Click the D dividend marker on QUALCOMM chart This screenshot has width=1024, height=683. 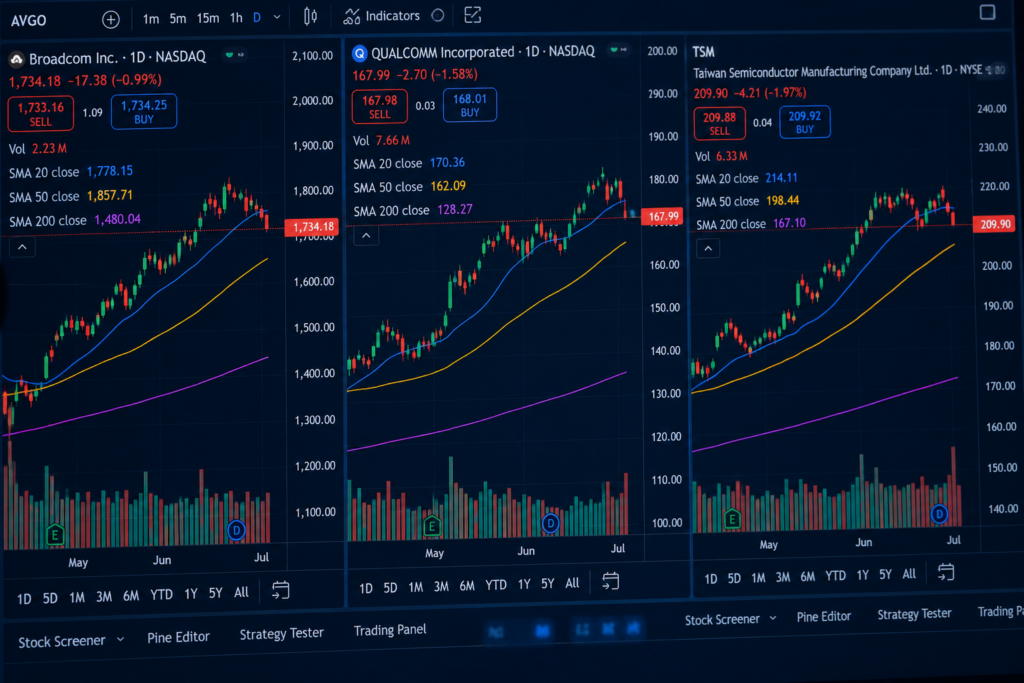(551, 523)
